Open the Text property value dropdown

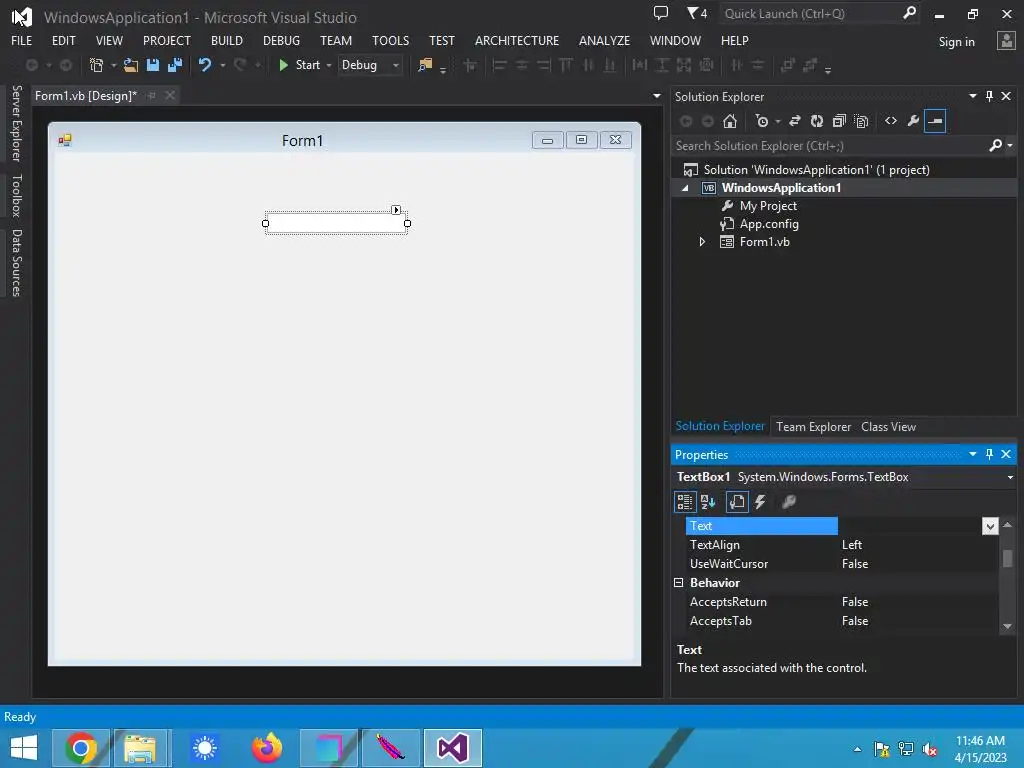tap(990, 526)
